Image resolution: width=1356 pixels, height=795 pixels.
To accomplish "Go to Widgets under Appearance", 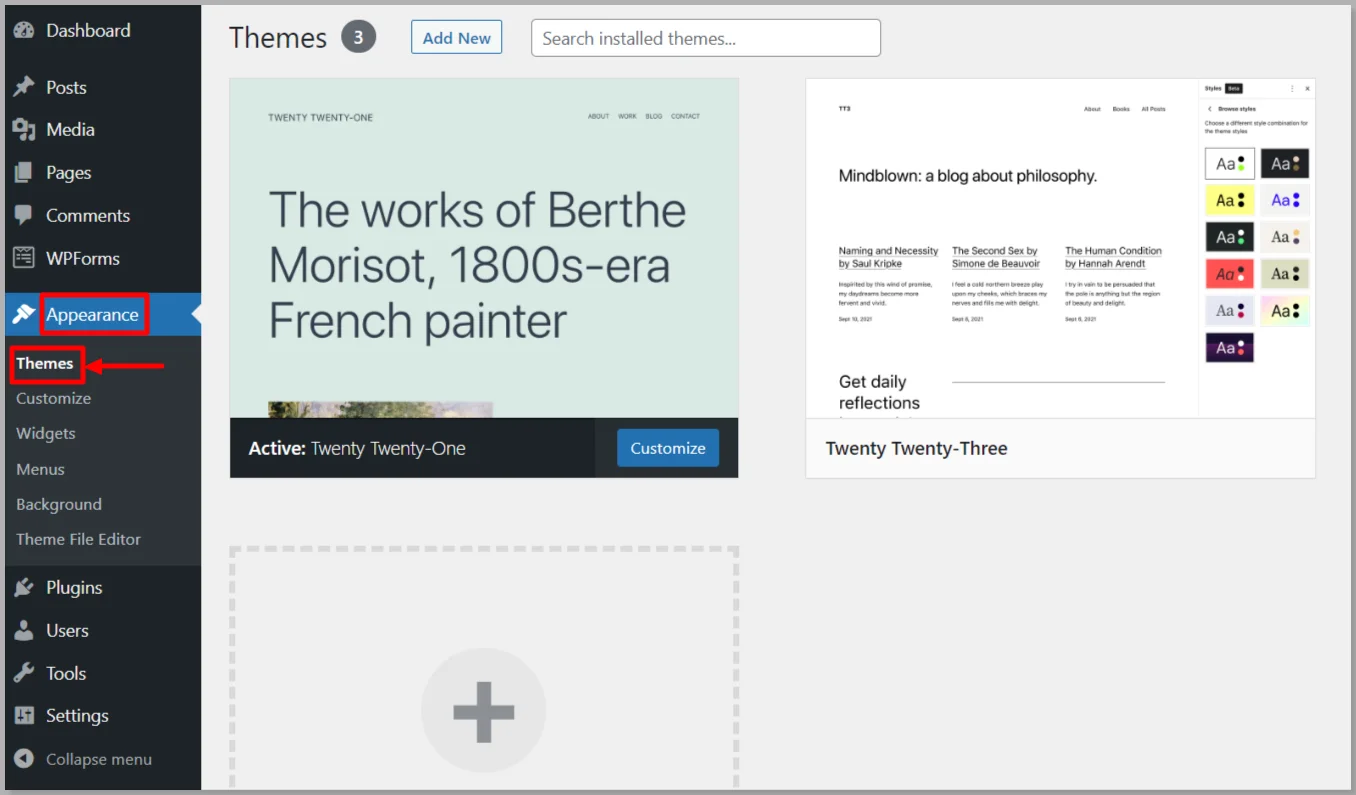I will pos(46,433).
